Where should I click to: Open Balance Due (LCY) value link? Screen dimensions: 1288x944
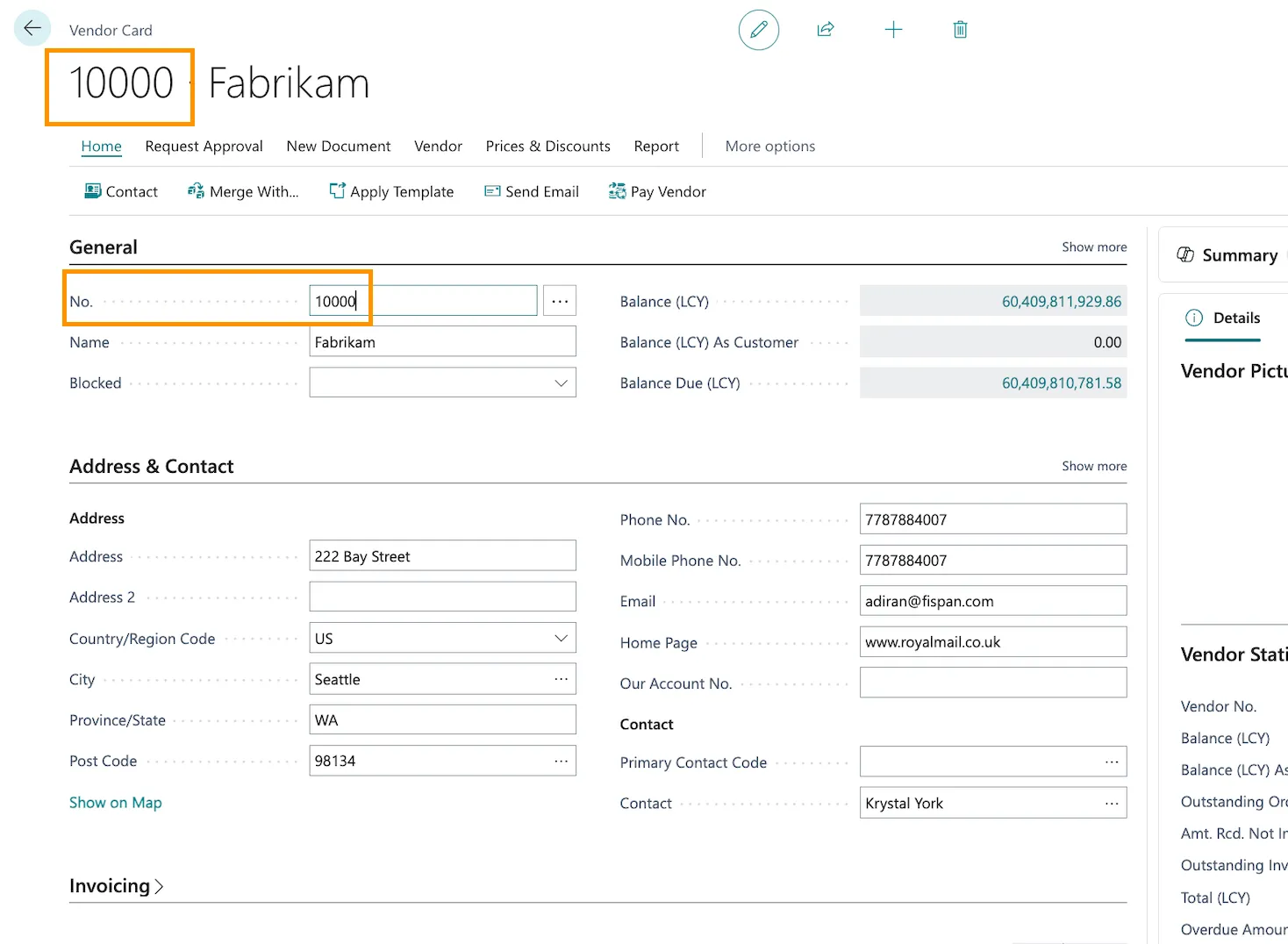1062,383
